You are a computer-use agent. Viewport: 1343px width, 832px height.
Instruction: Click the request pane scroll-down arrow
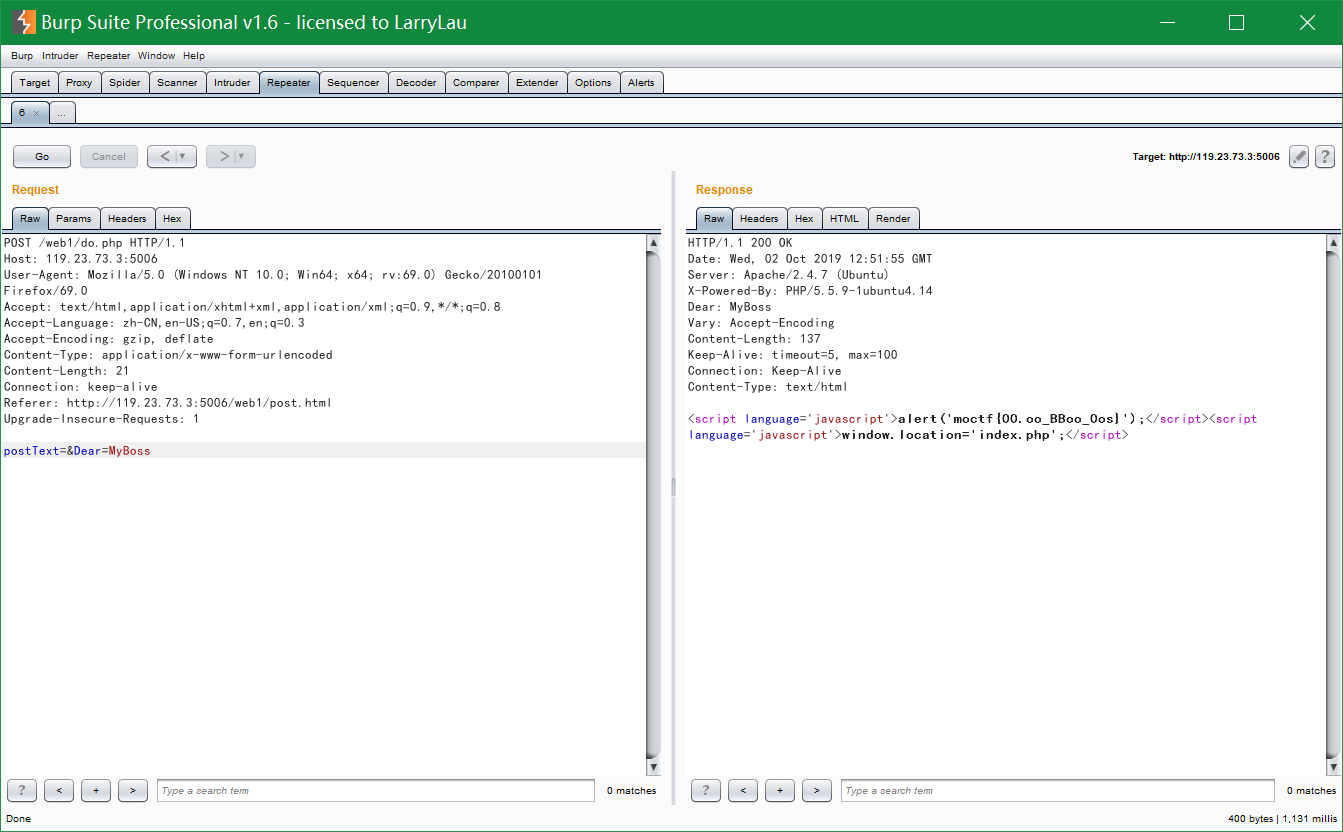pos(654,767)
